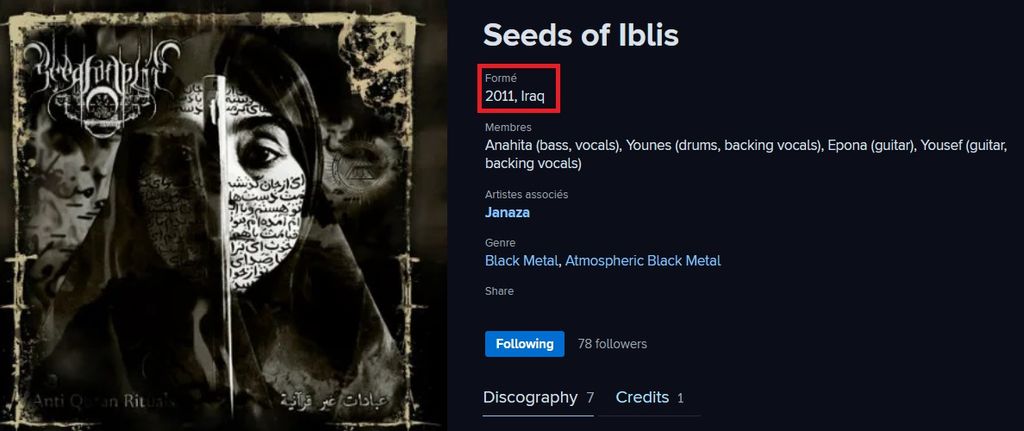Screen dimensions: 1024x431
Task: Select the Black Metal genre link
Action: click(520, 261)
